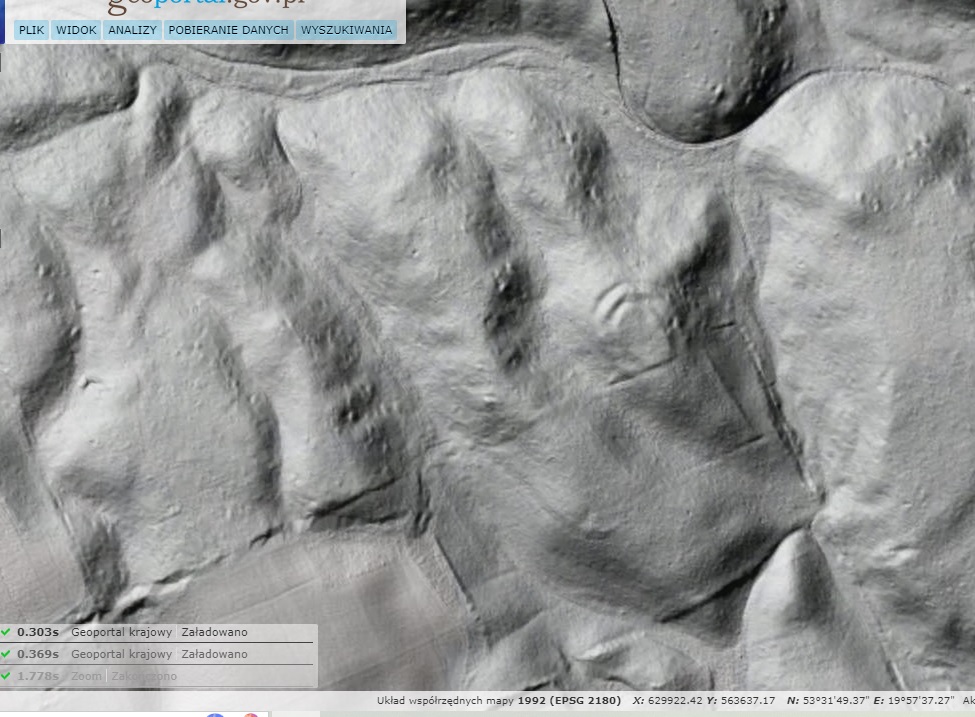975x717 pixels.
Task: Expand the ANALIZY menu
Action: pos(132,30)
